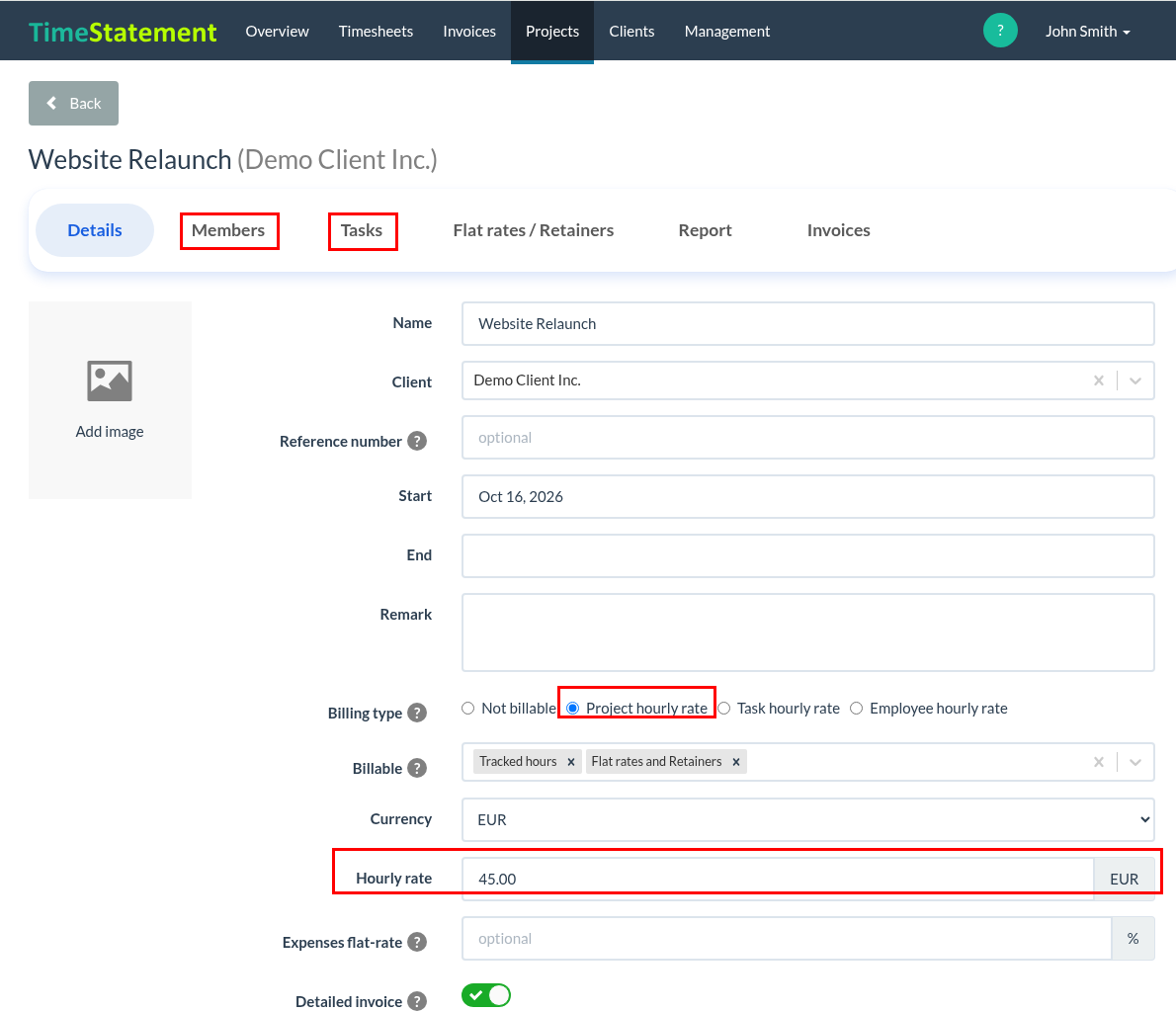The image size is (1176, 1012).
Task: Open Billing type help icon
Action: (x=417, y=713)
